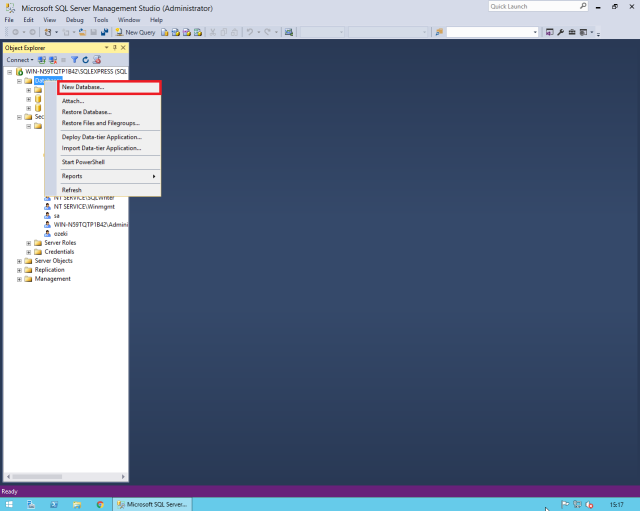Click the Toolbox icon in toolbar
The image size is (640, 511).
572,32
